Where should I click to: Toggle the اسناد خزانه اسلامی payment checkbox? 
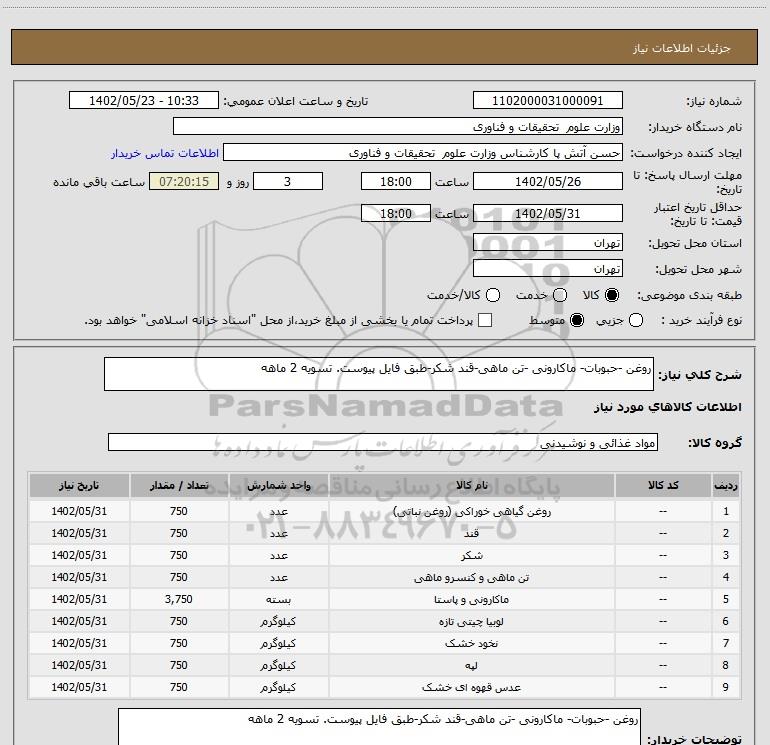(x=485, y=320)
